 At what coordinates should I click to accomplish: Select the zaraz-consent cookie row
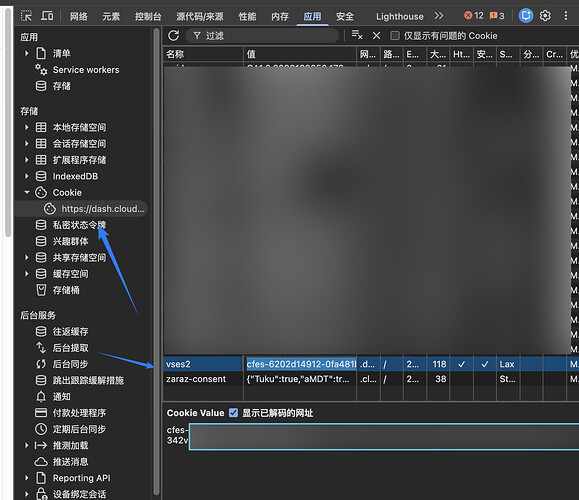point(371,379)
